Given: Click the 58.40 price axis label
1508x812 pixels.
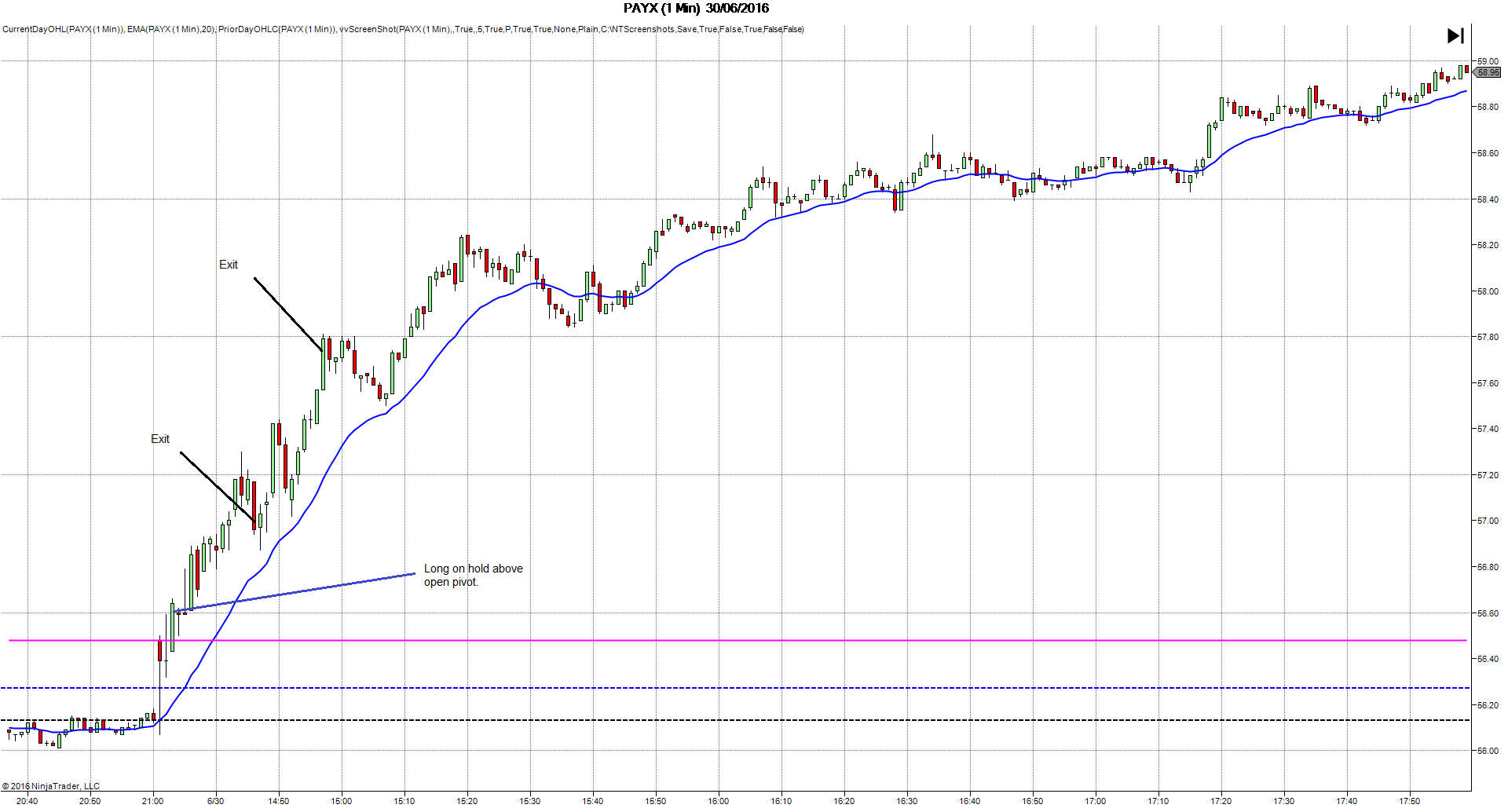Looking at the screenshot, I should click(x=1488, y=199).
